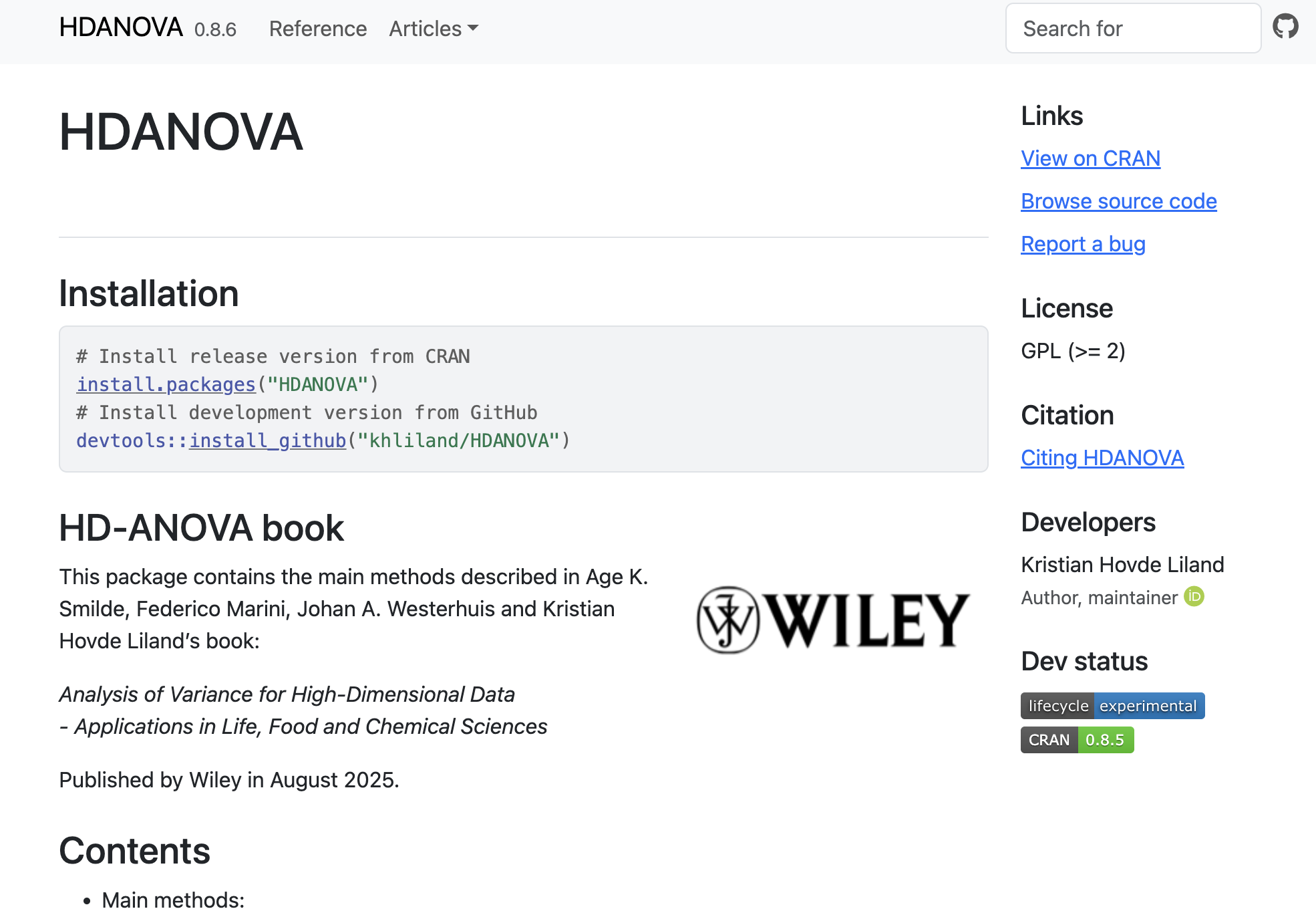
Task: Open the GitHub repository icon
Action: (x=1285, y=27)
